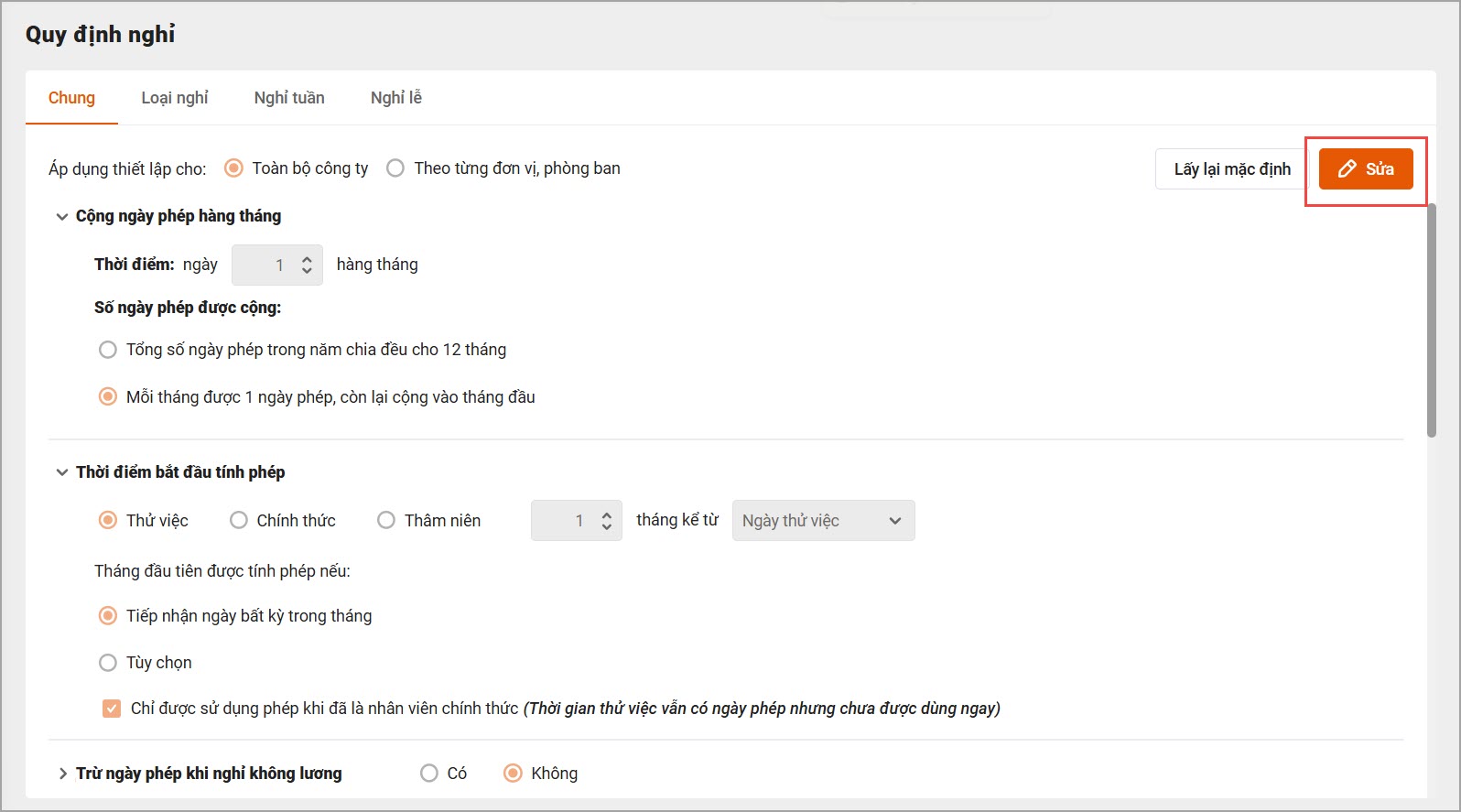The width and height of the screenshot is (1461, 812).
Task: Collapse the Cộng ngày phép hàng tháng section
Action: click(x=62, y=217)
